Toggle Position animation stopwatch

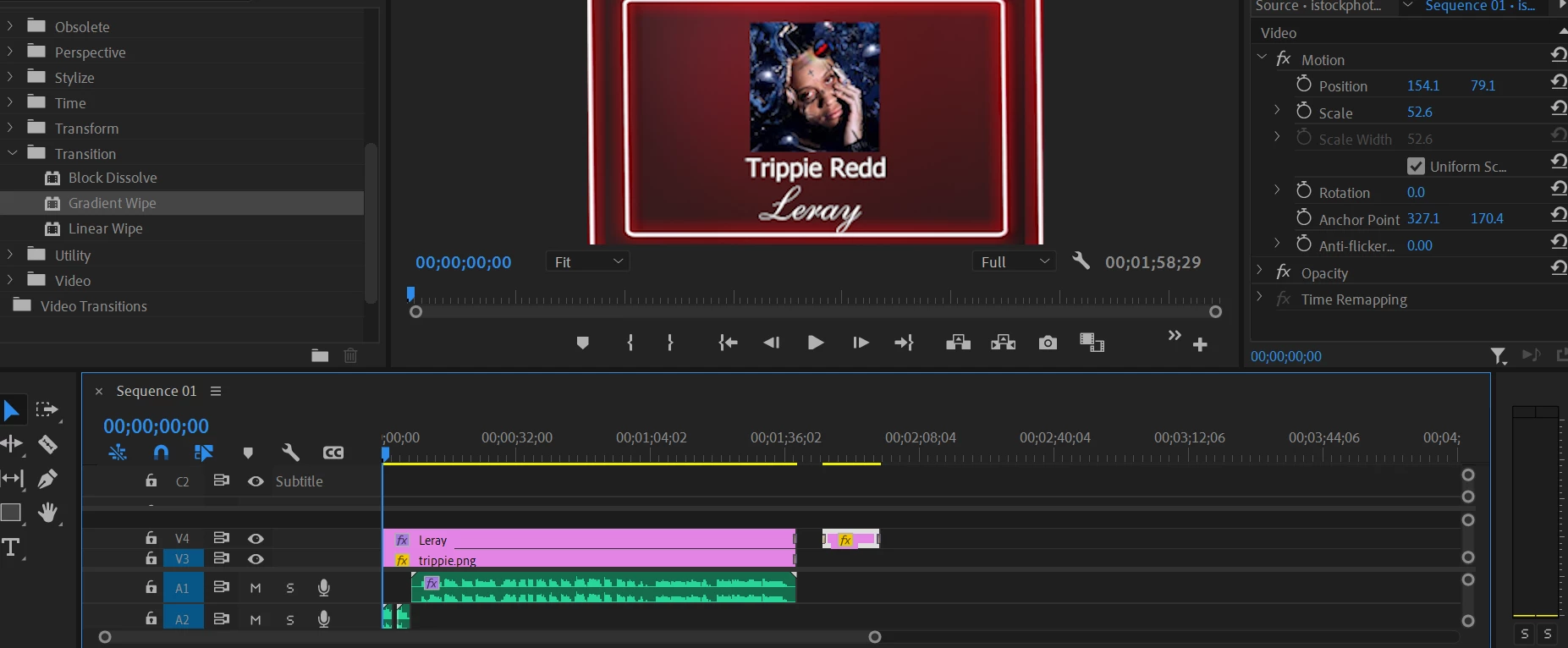pos(1304,84)
